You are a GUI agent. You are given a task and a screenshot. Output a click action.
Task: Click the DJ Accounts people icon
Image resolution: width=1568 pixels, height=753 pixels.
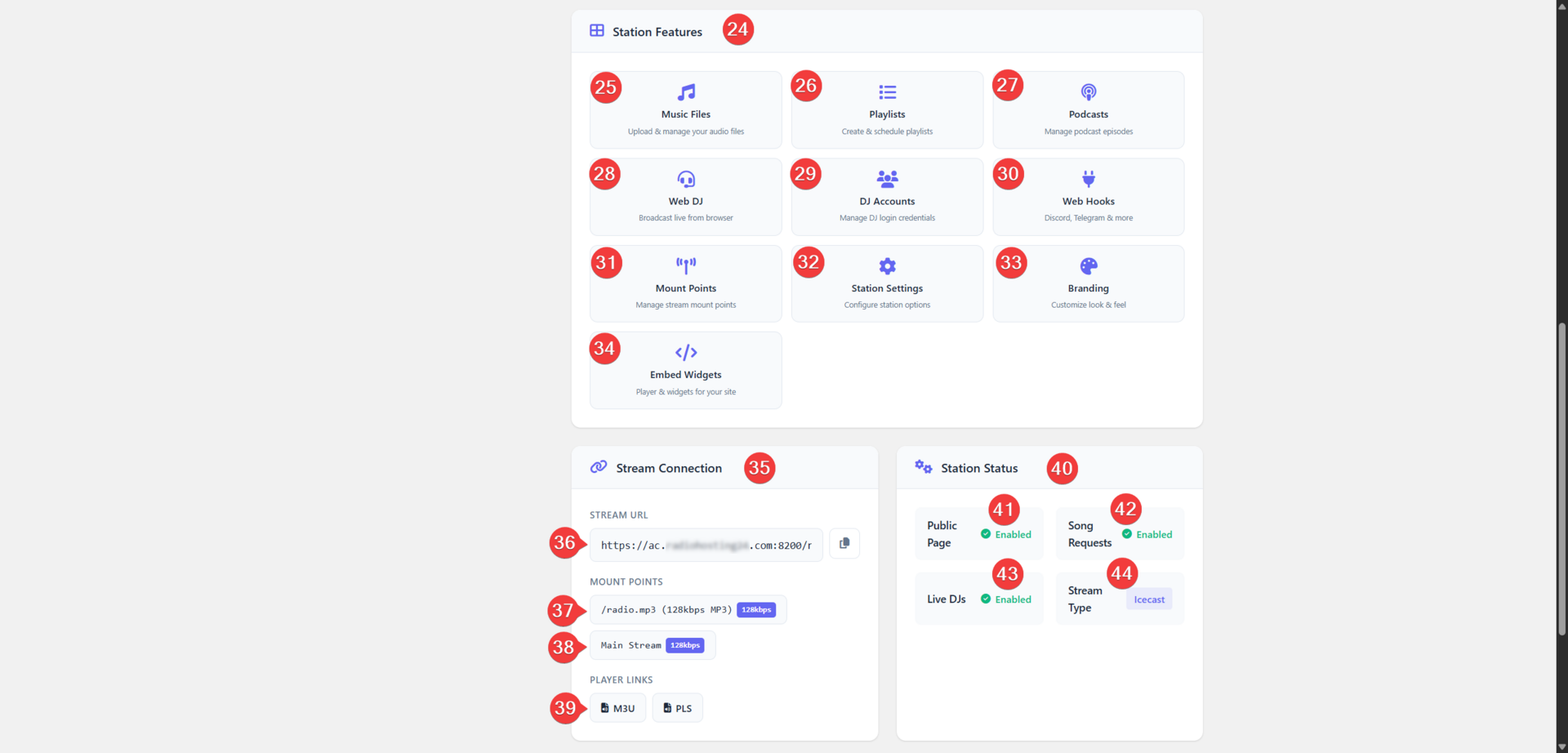[x=886, y=178]
